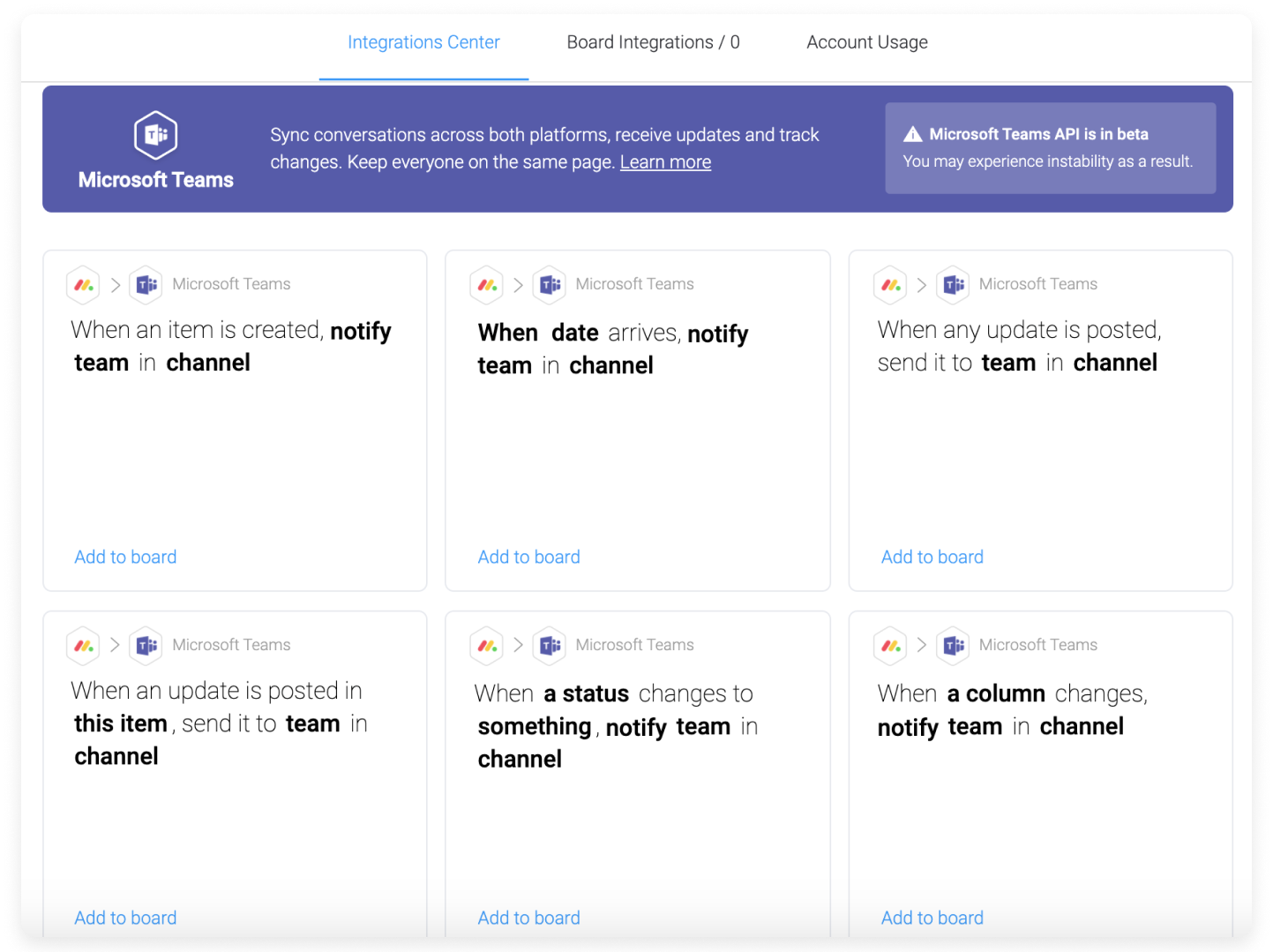Click 'Microsoft Teams' label on 'item is created' card
This screenshot has height=952, width=1273.
(x=231, y=284)
